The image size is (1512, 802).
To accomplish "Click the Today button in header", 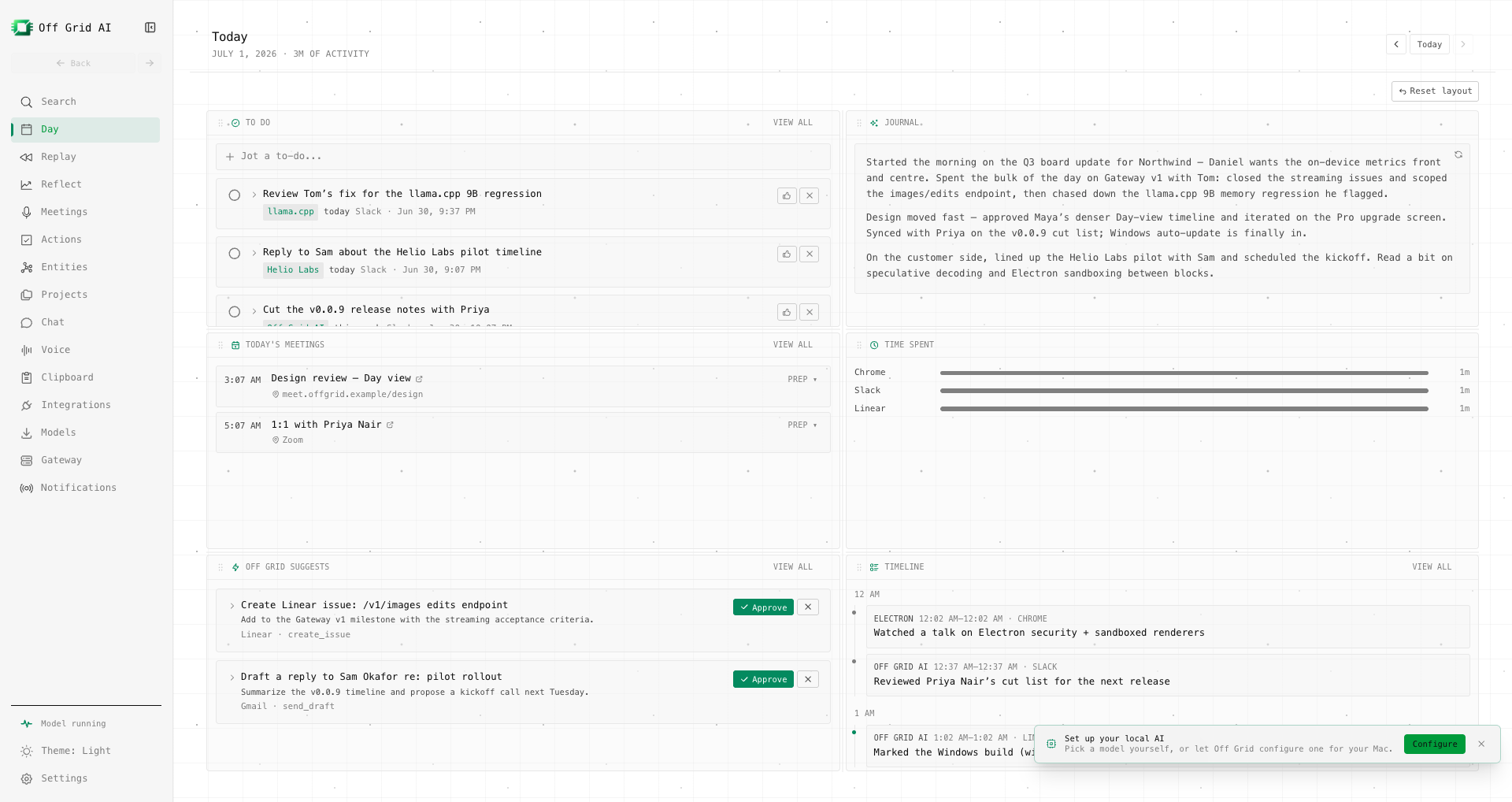I will coord(1429,44).
